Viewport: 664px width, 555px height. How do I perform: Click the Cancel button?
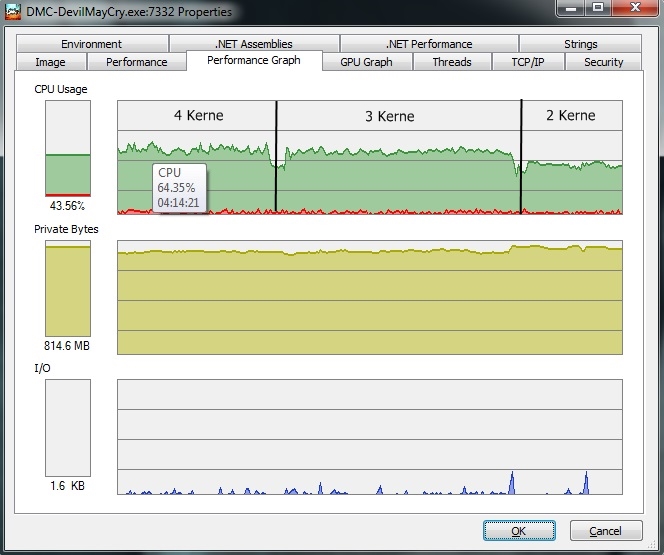pos(606,531)
